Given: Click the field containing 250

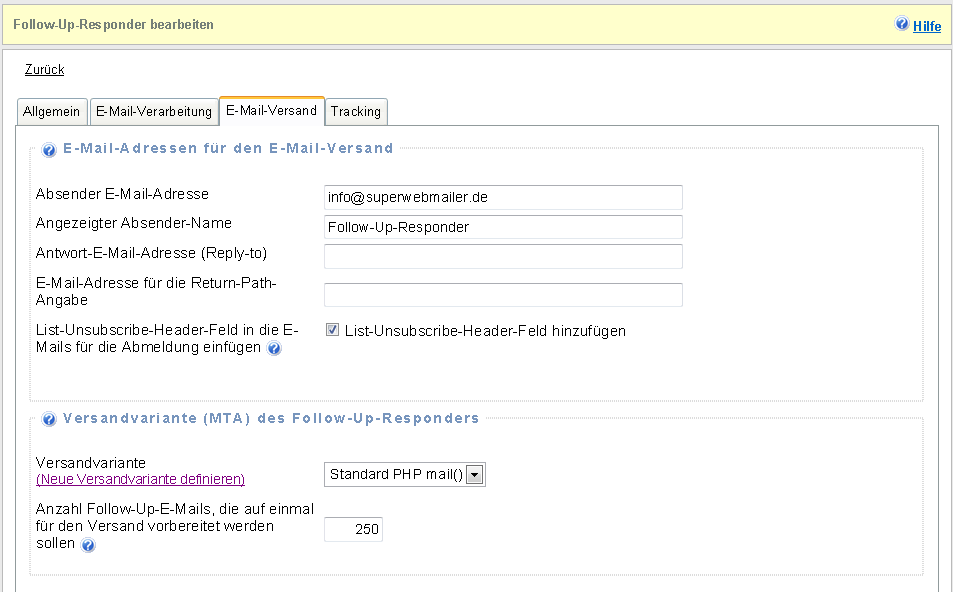Looking at the screenshot, I should [353, 529].
